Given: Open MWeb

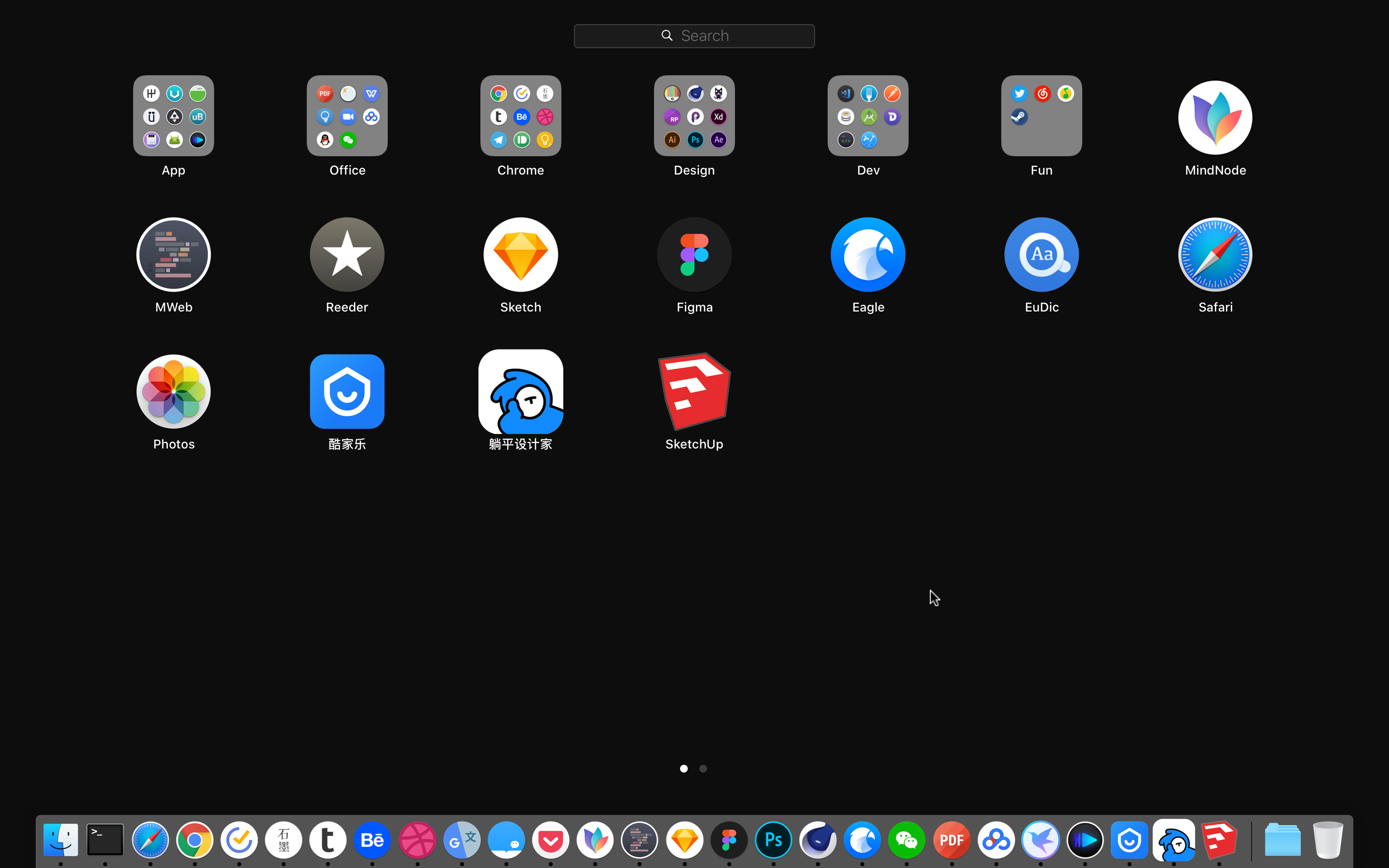Looking at the screenshot, I should coord(173,254).
